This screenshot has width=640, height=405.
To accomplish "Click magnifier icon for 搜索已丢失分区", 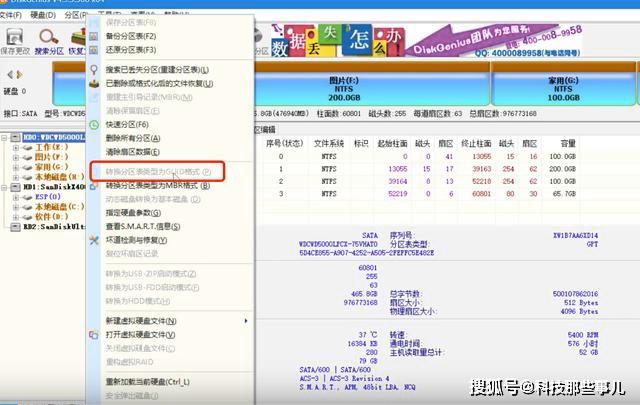I will click(94, 70).
